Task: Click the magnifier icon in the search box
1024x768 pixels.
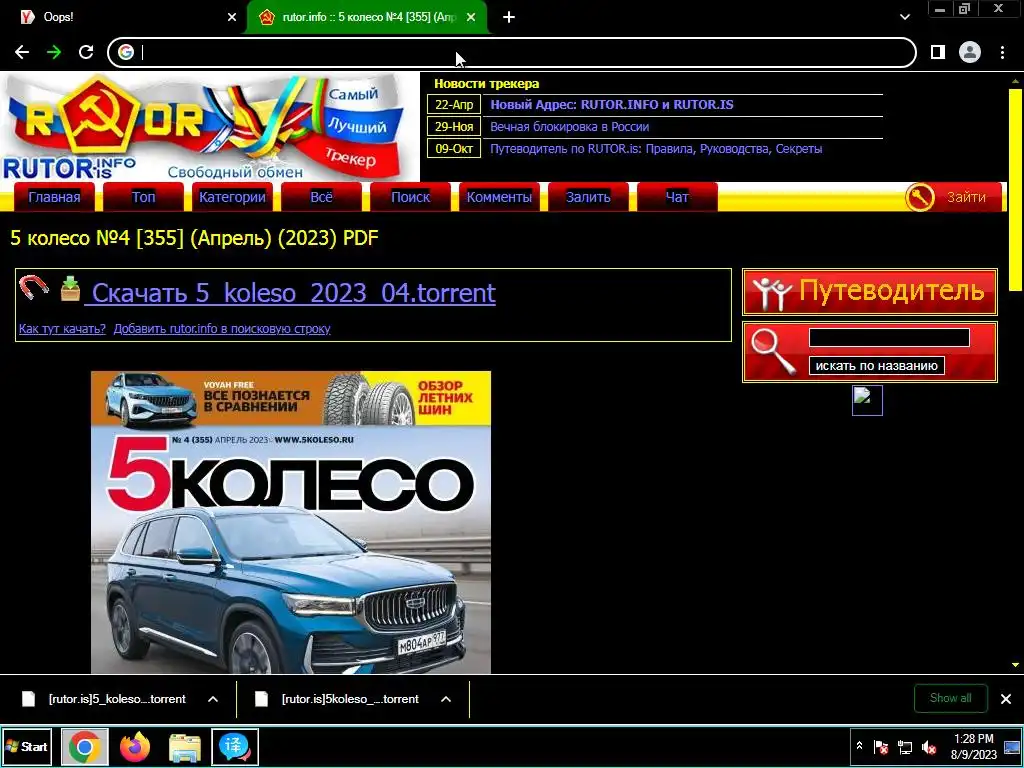Action: coord(773,351)
